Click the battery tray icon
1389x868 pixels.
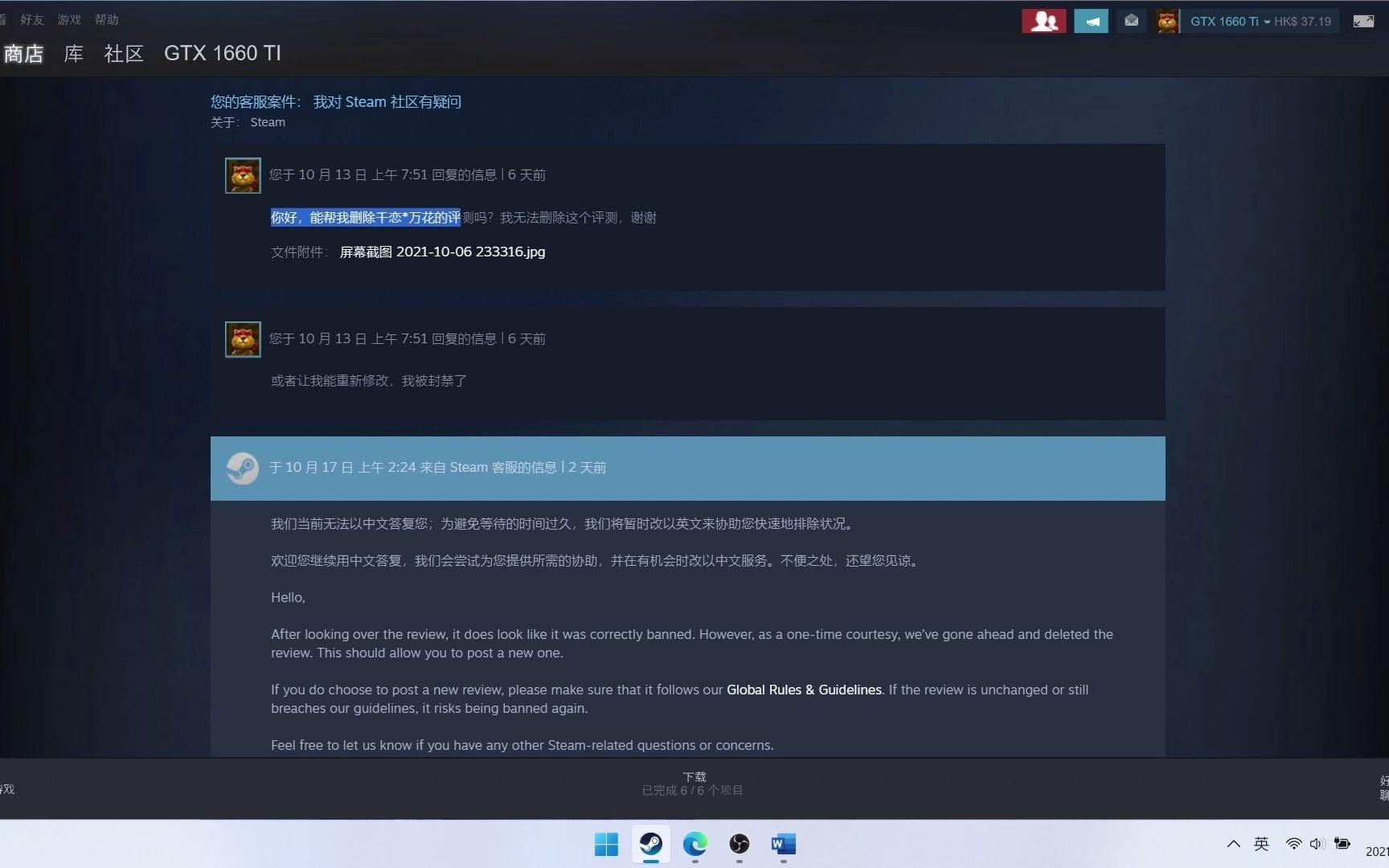[1342, 844]
